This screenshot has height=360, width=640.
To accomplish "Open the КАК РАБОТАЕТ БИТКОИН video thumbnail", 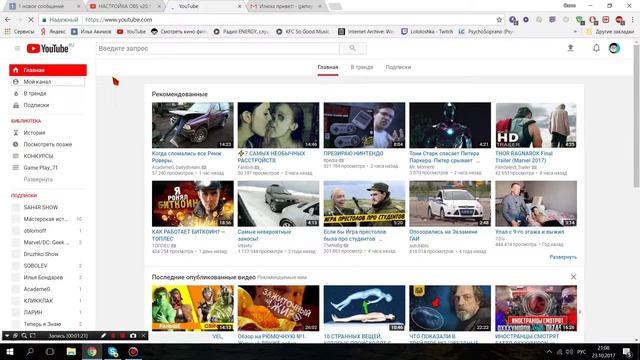I will pos(193,204).
